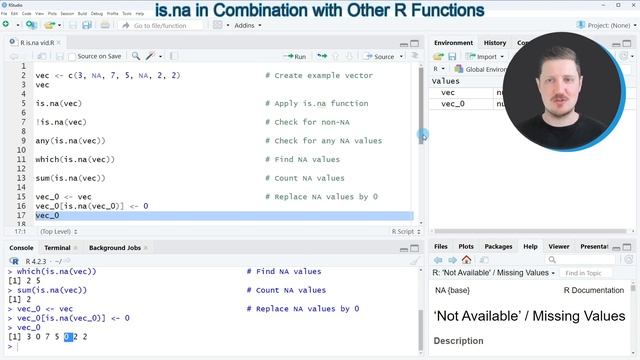Open the Packages tab
The image size is (640, 360).
pos(498,247)
